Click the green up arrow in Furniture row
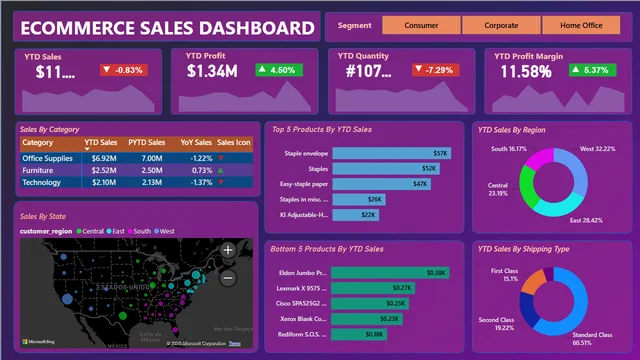The image size is (640, 360). [221, 170]
